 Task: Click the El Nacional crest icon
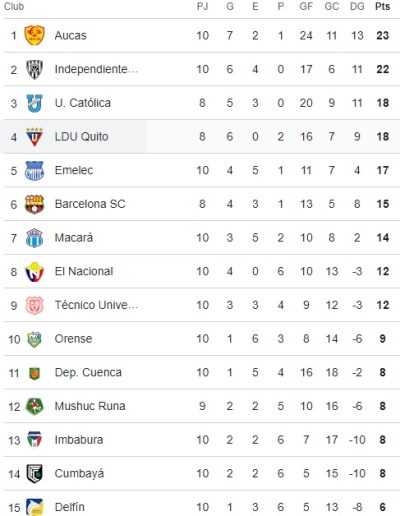coord(34,272)
